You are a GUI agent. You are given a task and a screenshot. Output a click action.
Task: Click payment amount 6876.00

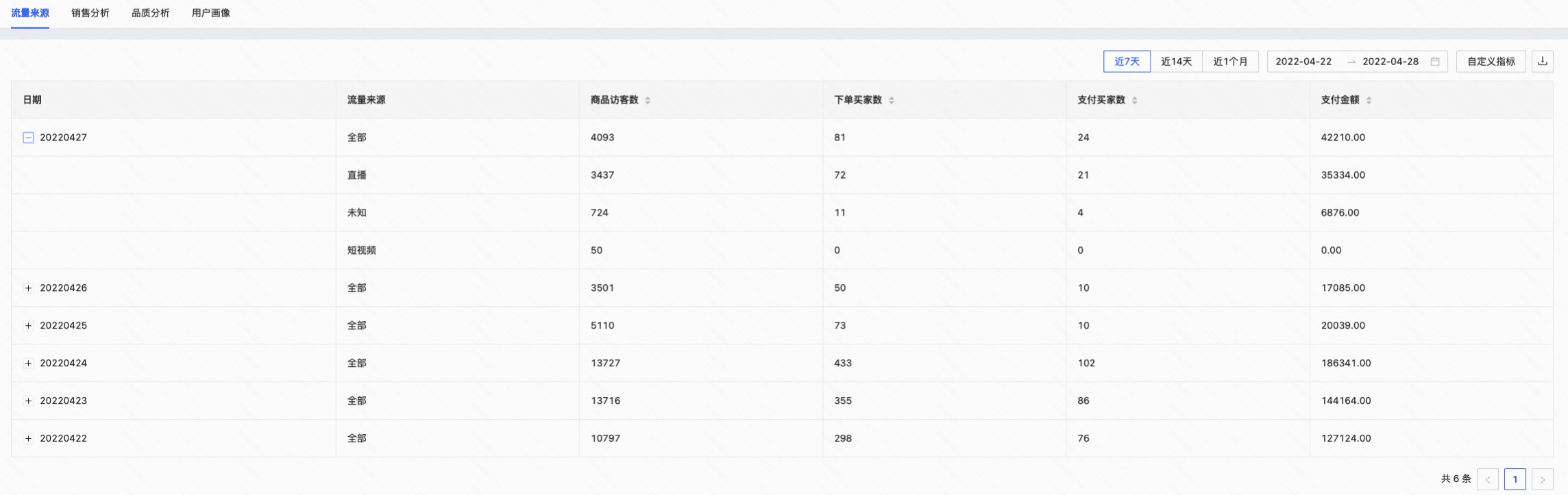1340,213
